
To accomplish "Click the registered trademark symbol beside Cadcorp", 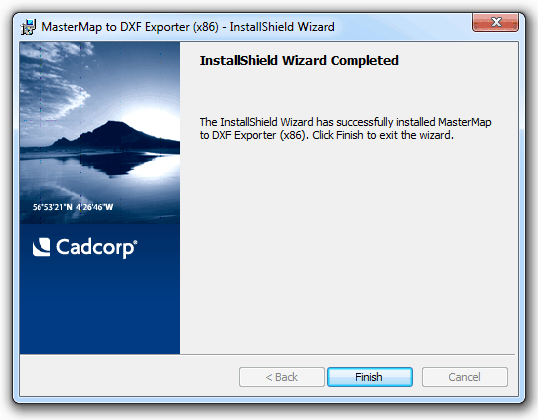I will pyautogui.click(x=135, y=242).
